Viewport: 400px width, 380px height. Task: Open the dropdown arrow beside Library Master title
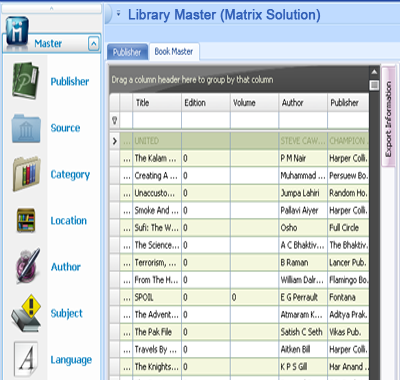coord(118,14)
